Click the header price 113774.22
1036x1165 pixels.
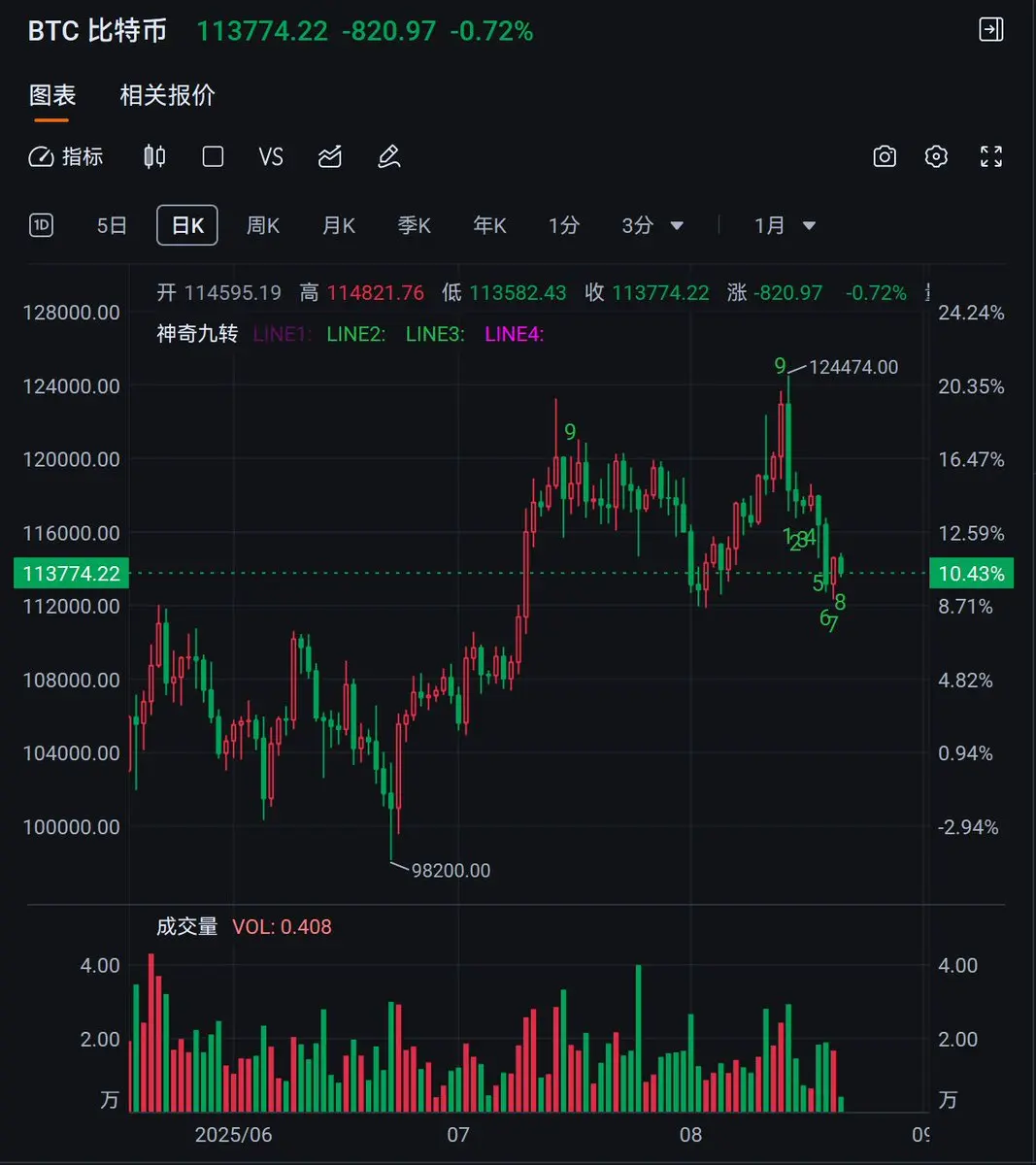pyautogui.click(x=262, y=31)
